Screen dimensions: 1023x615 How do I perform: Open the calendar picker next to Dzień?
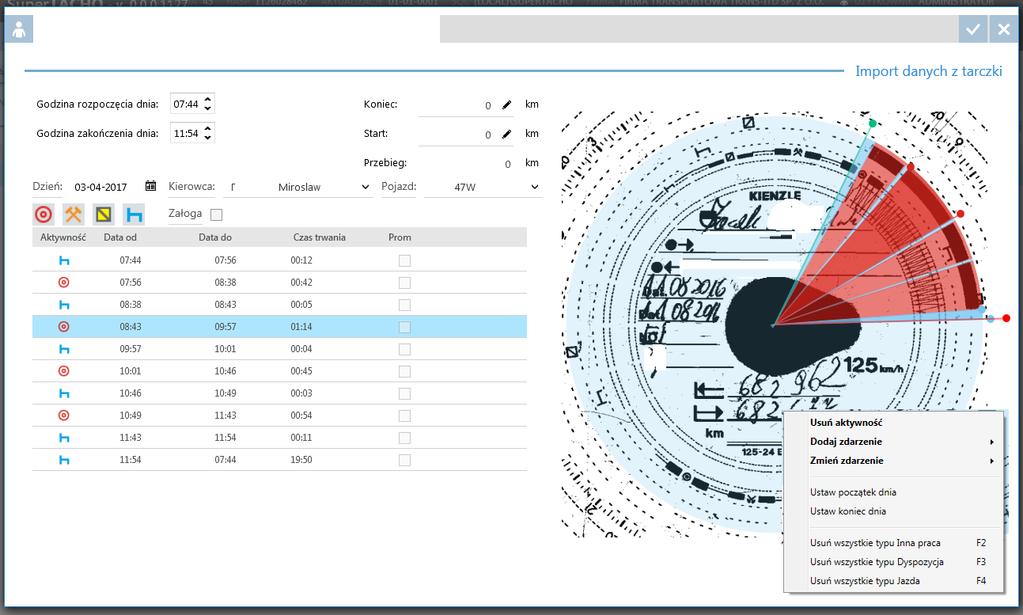(150, 186)
